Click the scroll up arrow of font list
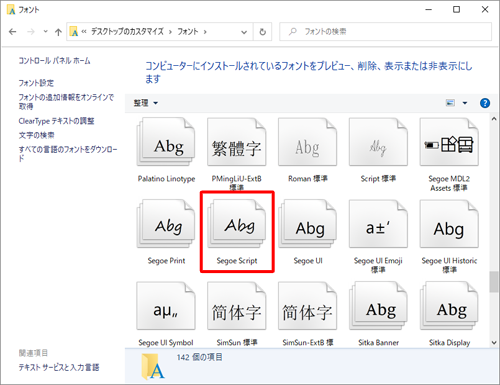Image resolution: width=500 pixels, height=385 pixels. (x=494, y=119)
